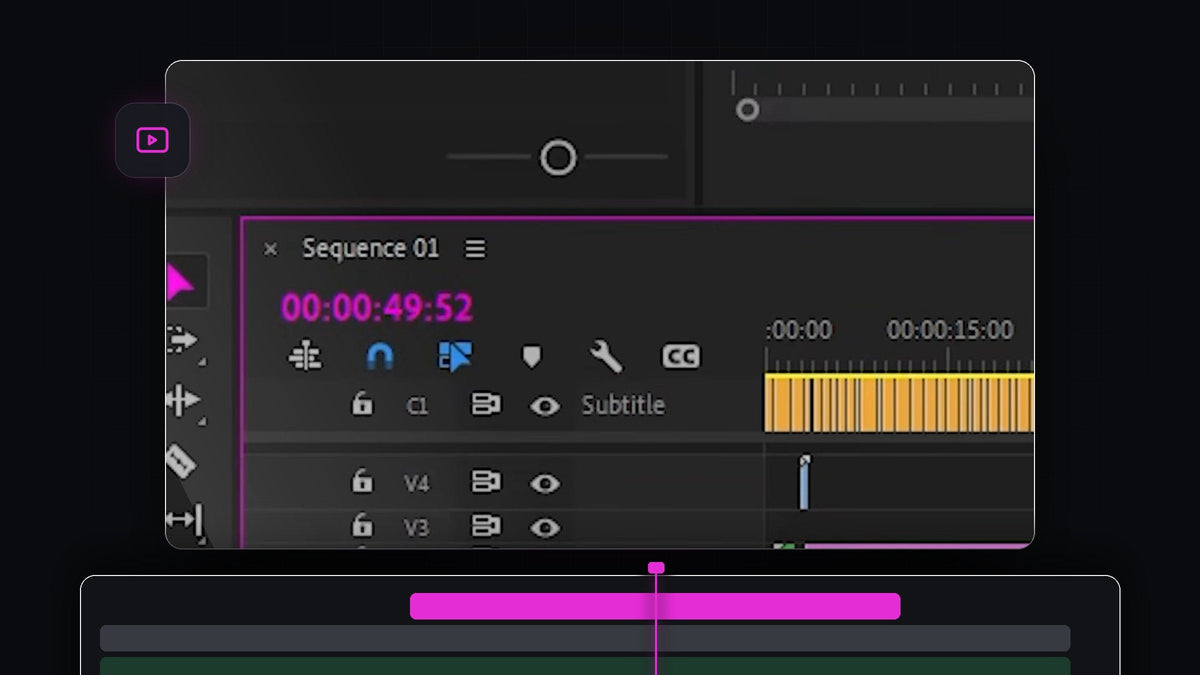
Task: Toggle sync lock on Subtitle track
Action: pos(485,405)
